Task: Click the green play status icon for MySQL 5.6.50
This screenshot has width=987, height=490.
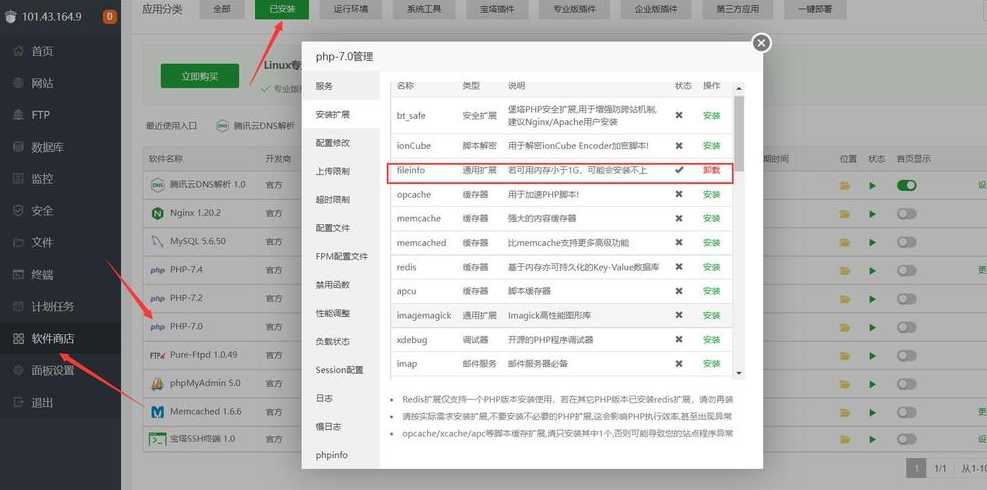Action: click(872, 242)
